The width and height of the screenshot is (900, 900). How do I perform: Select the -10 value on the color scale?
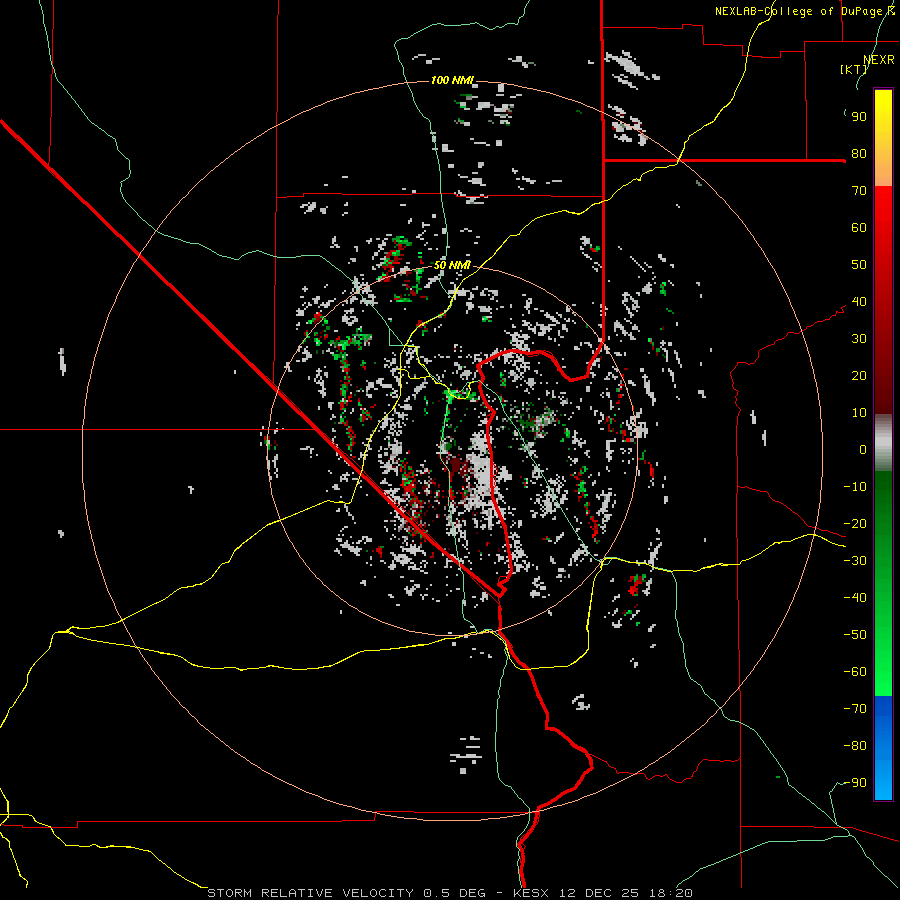tap(855, 487)
